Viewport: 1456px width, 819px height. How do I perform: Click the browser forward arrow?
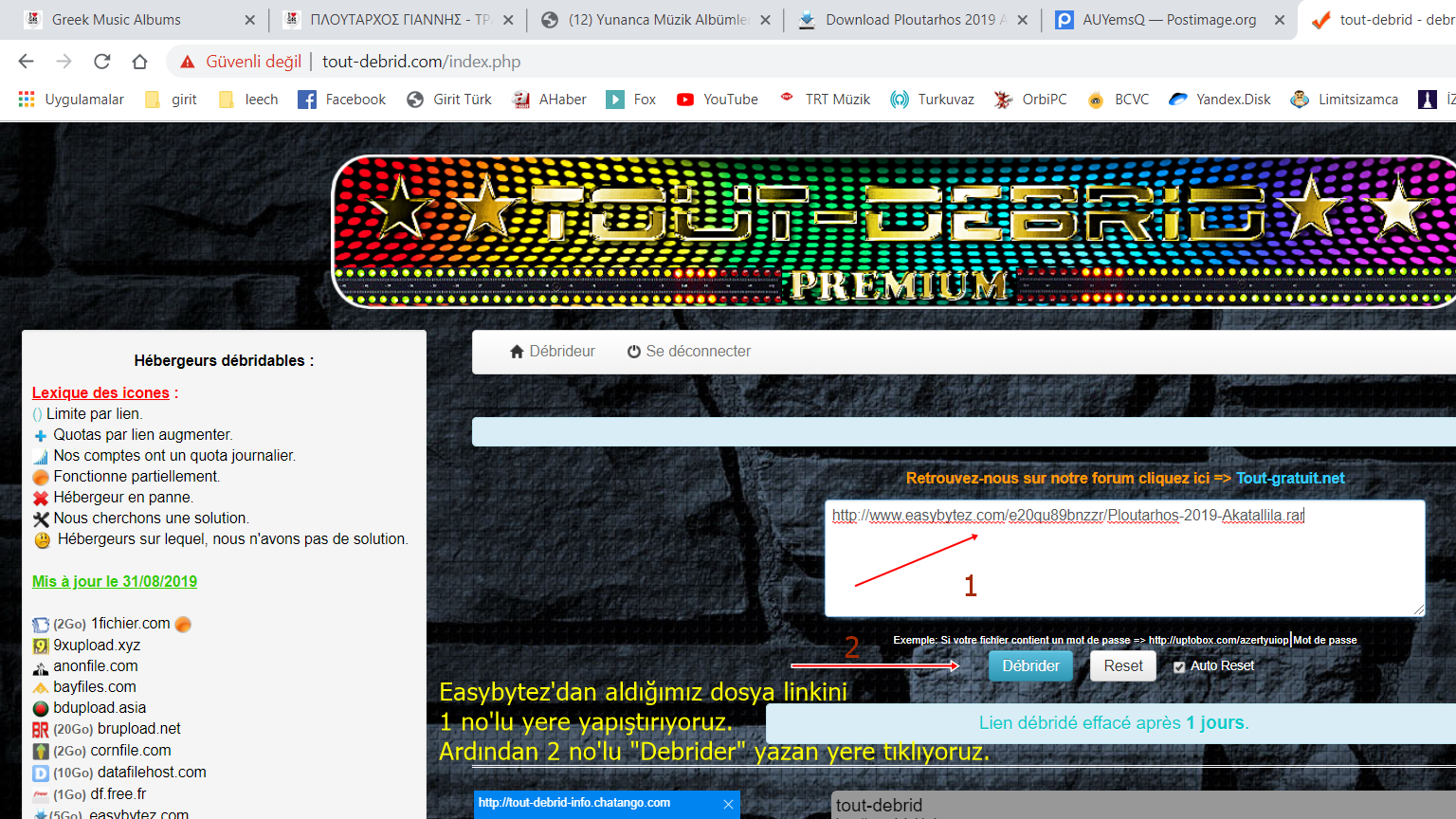pyautogui.click(x=64, y=62)
